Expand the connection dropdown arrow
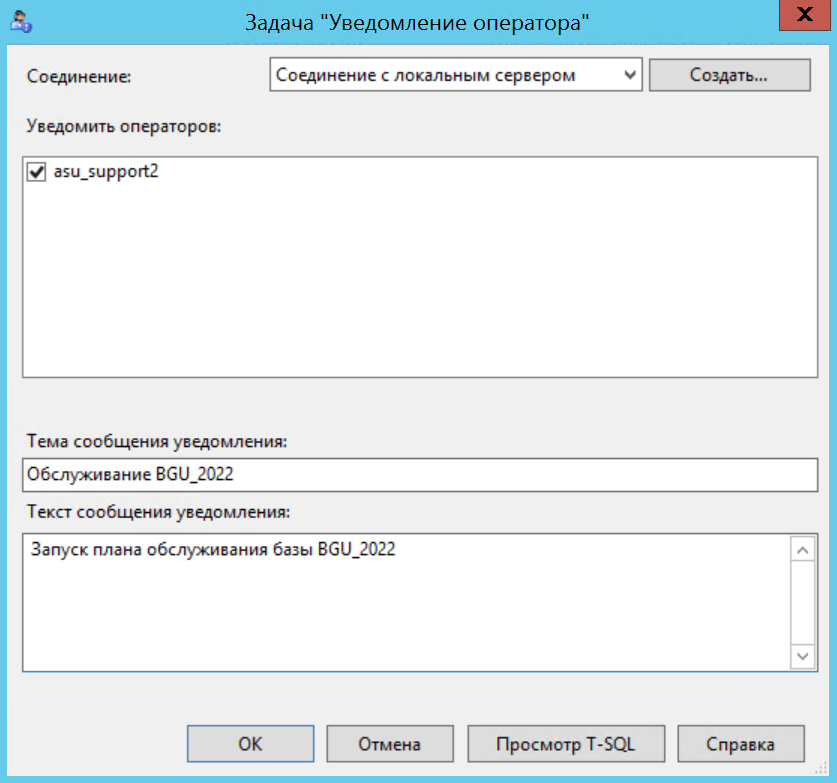Viewport: 837px width, 783px height. click(629, 75)
